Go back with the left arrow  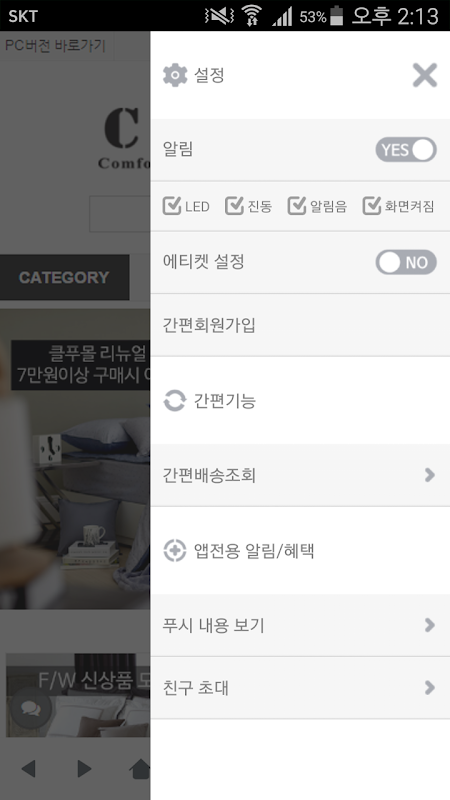pyautogui.click(x=29, y=768)
